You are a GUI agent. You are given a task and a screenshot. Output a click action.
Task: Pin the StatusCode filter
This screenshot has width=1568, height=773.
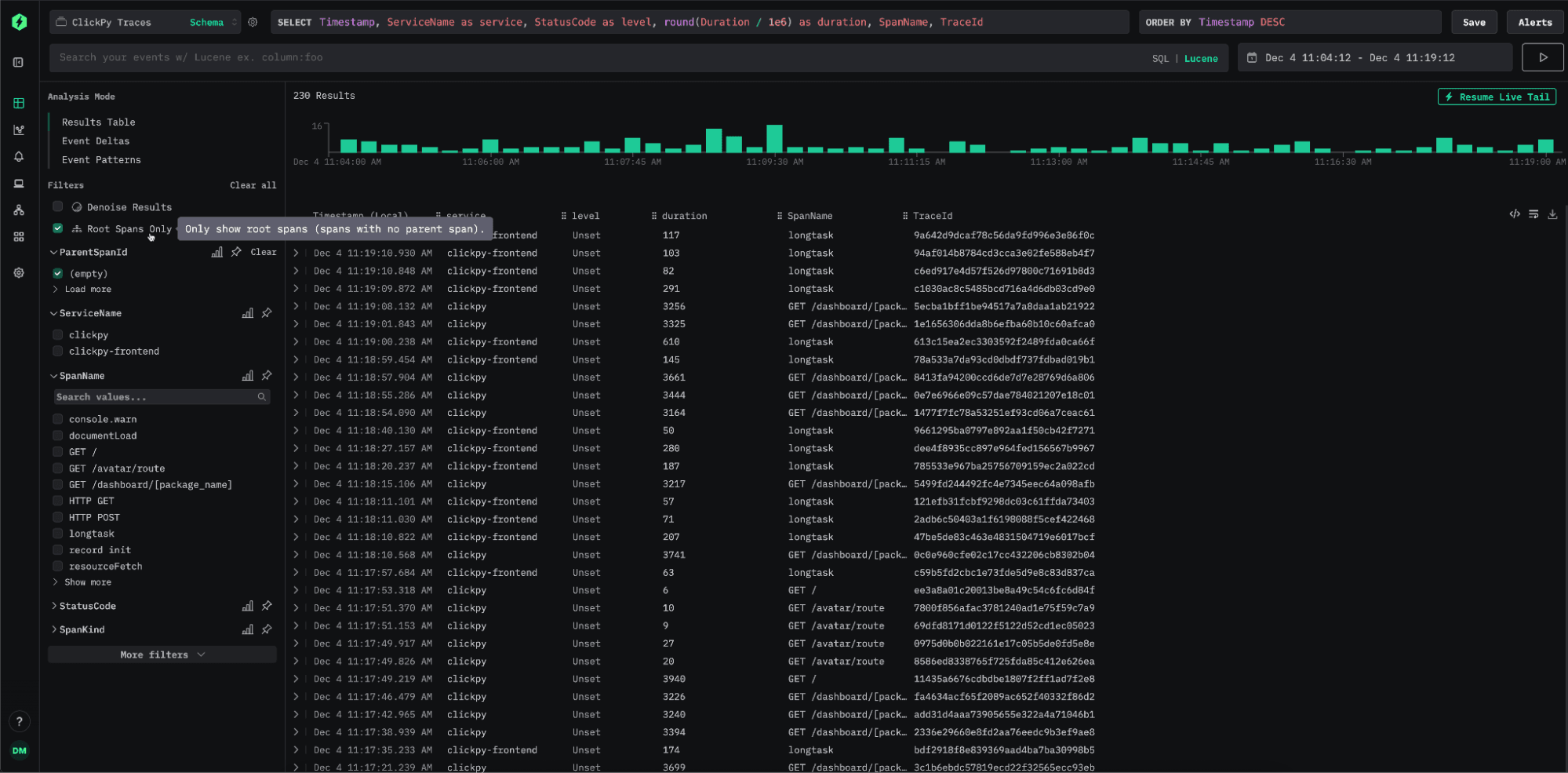[x=267, y=606]
